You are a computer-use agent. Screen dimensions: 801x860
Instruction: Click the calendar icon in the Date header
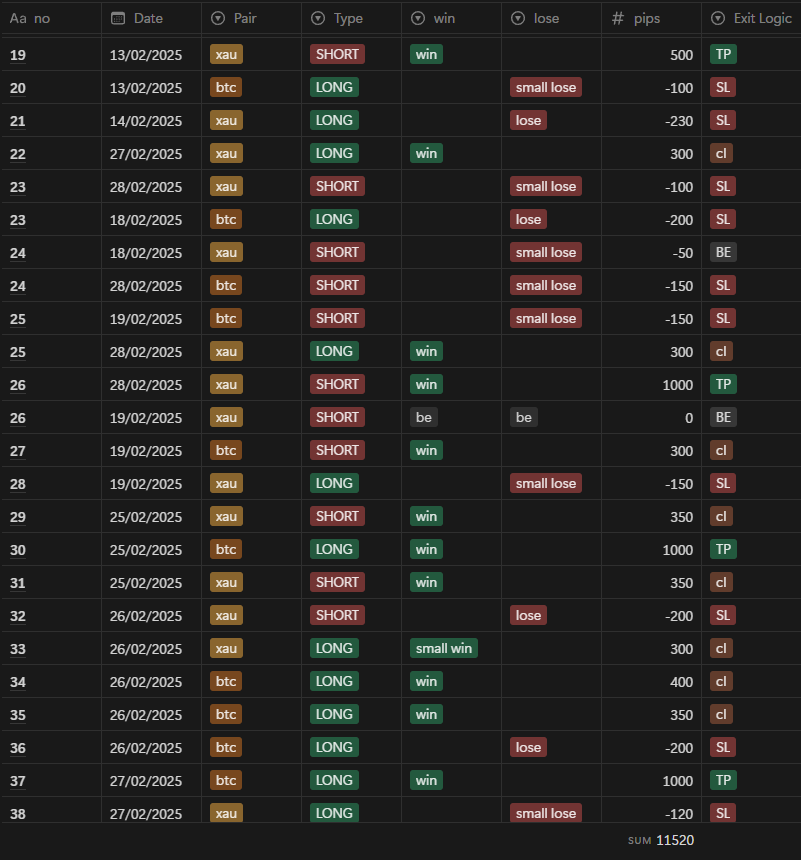[x=118, y=18]
